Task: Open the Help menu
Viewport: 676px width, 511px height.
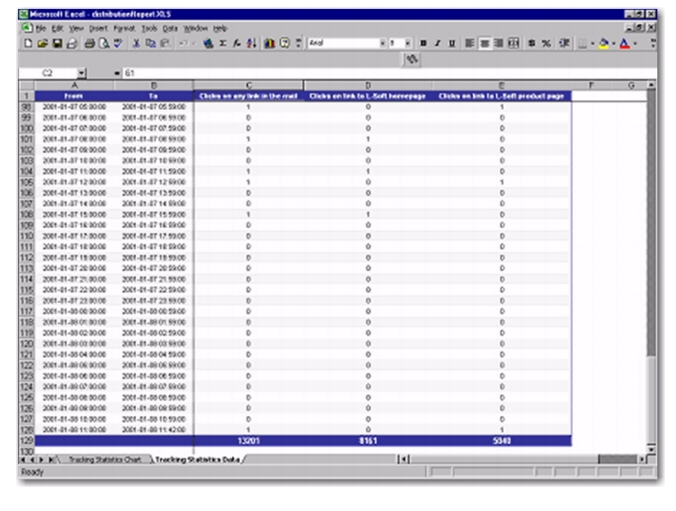Action: (220, 29)
